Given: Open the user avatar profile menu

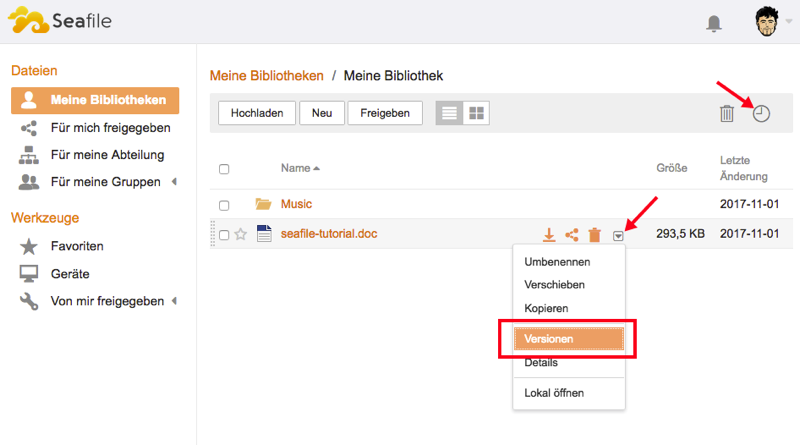Looking at the screenshot, I should click(768, 22).
